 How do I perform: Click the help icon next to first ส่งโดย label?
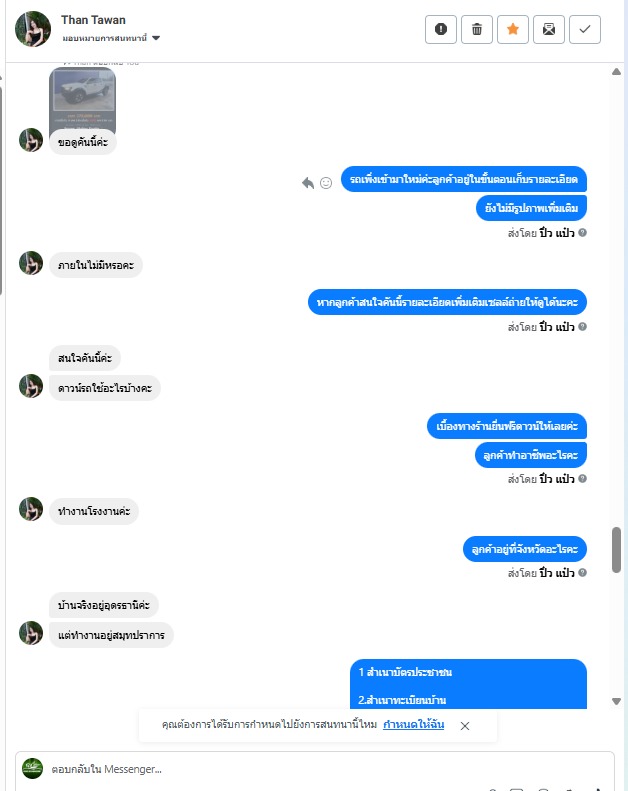click(x=582, y=233)
